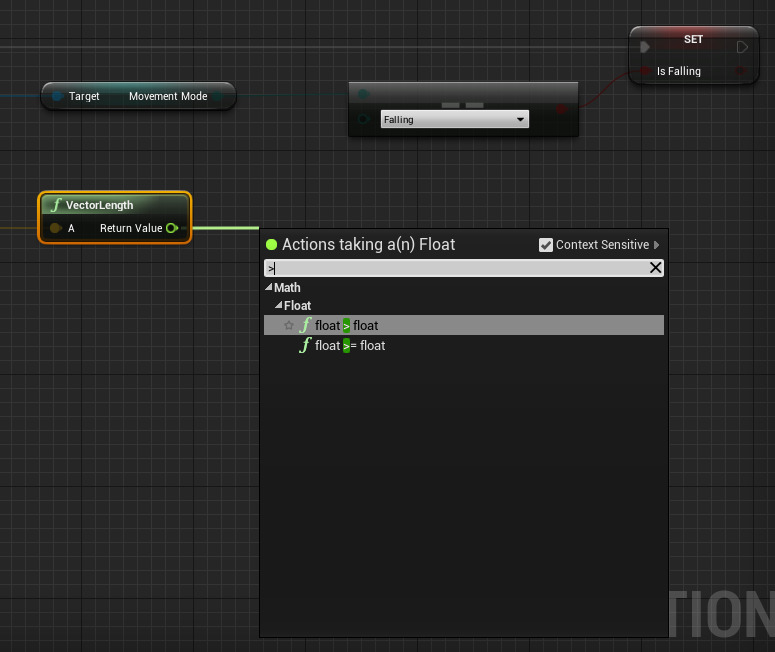775x652 pixels.
Task: Click the Is Falling output pin
Action: click(x=740, y=71)
